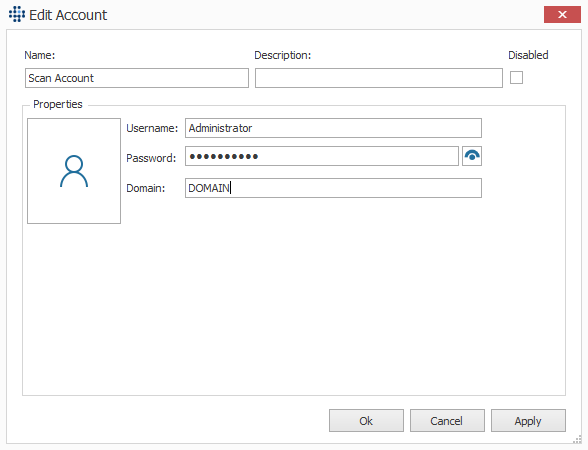This screenshot has height=450, width=588.
Task: Save settings with the Apply button
Action: click(528, 421)
